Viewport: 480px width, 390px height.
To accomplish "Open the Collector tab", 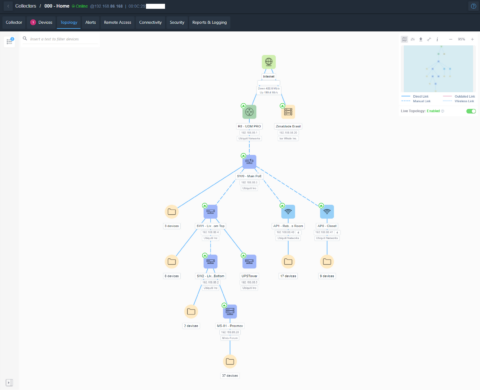I will pyautogui.click(x=14, y=22).
